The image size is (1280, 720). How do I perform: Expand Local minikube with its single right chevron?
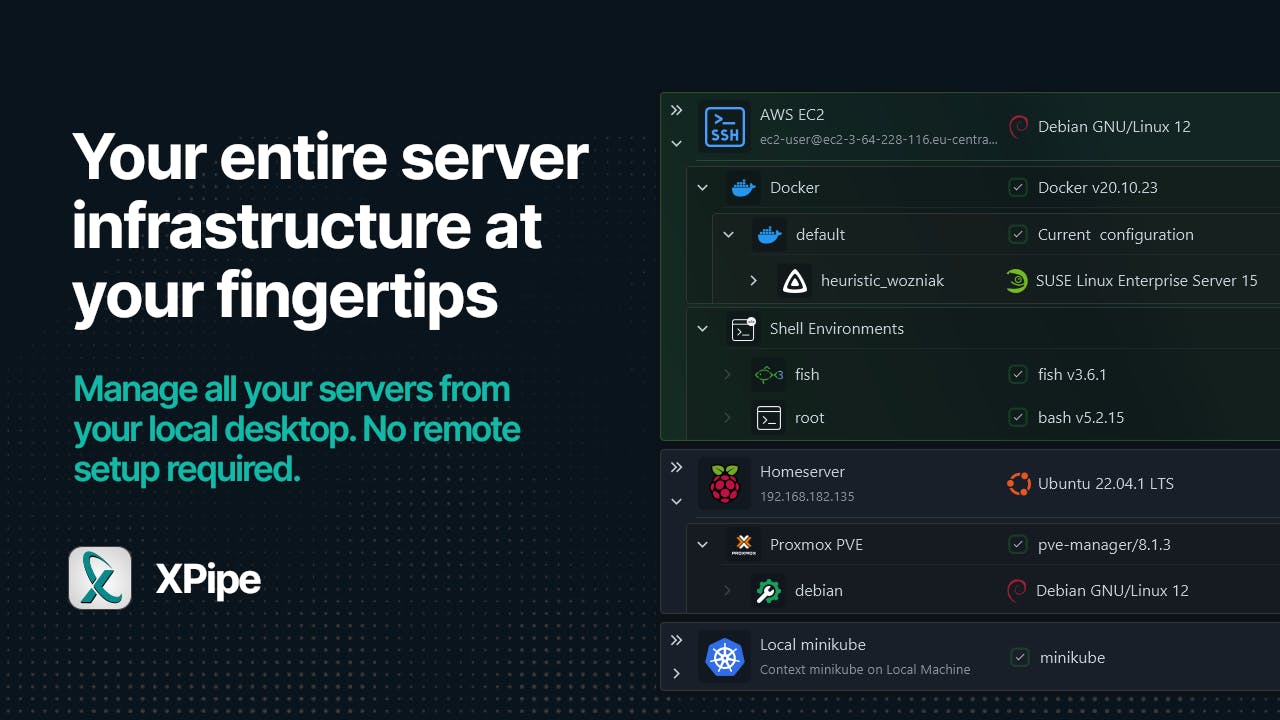tap(677, 674)
